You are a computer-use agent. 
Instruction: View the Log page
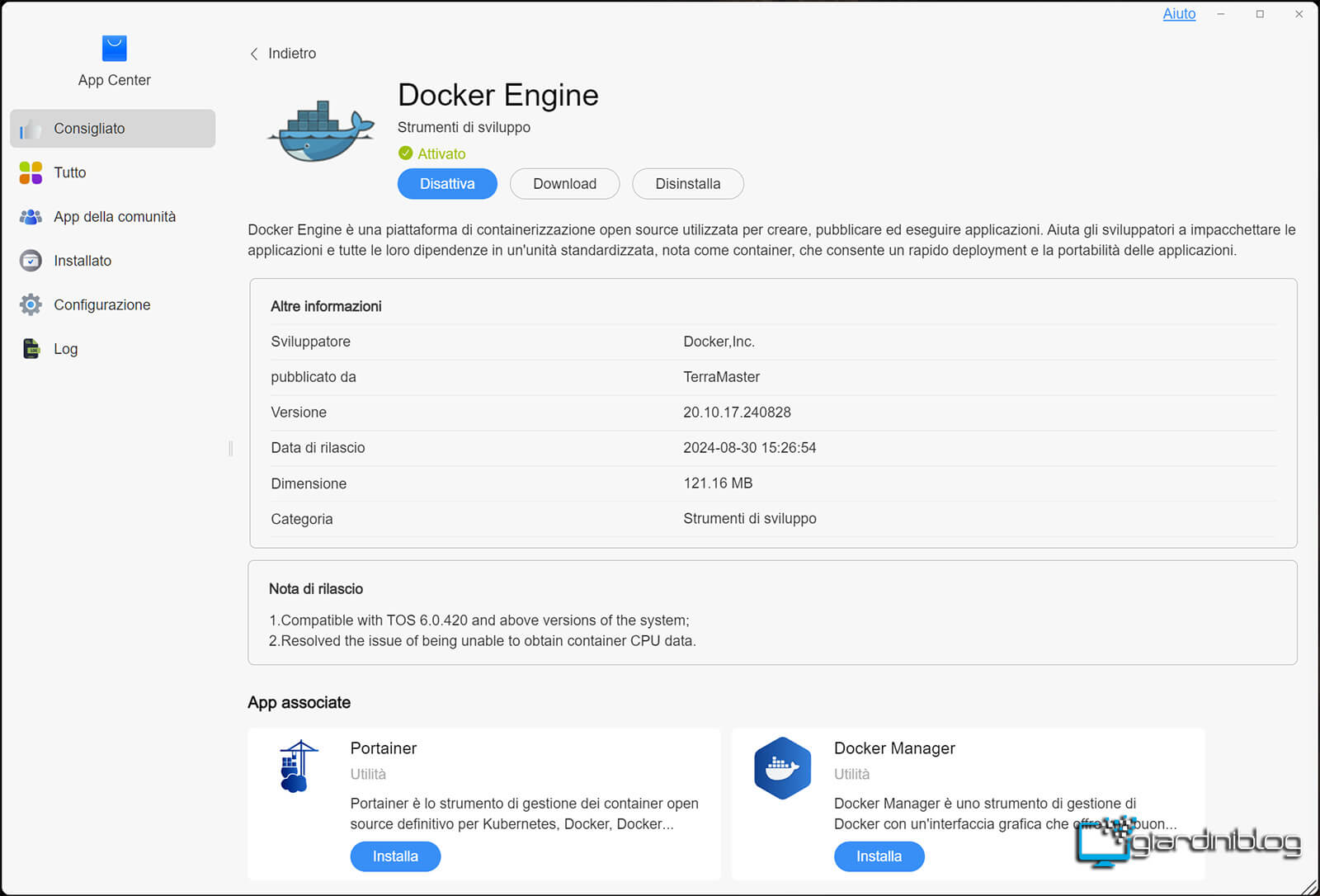pyautogui.click(x=113, y=349)
